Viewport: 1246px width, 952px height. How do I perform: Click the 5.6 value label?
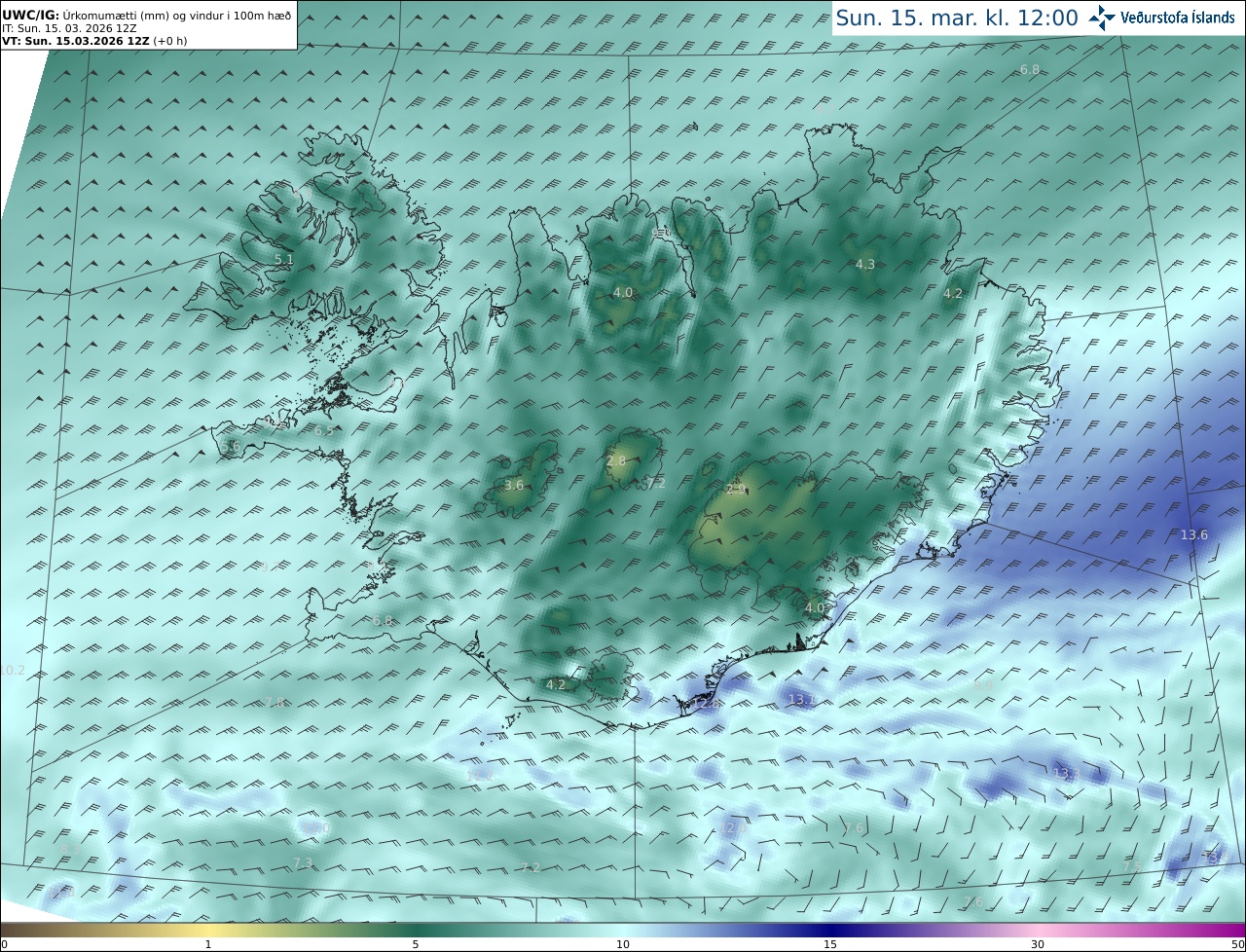(x=230, y=446)
